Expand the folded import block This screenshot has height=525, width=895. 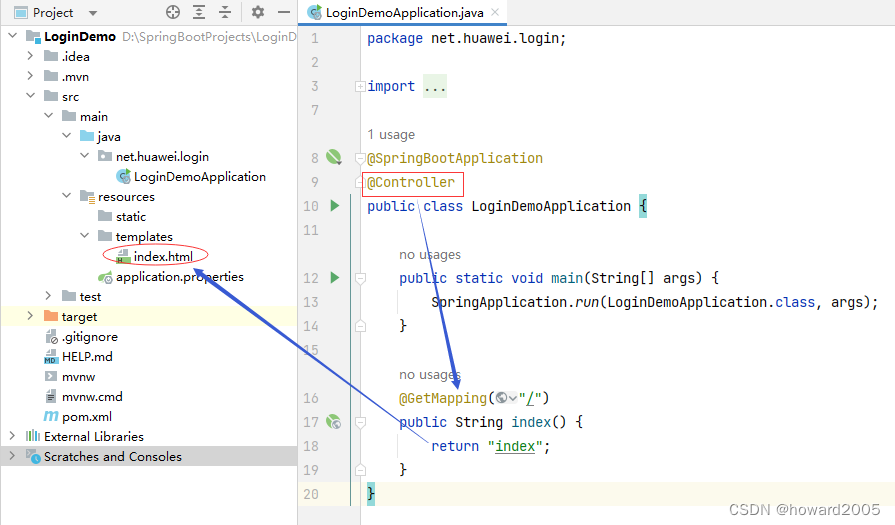coord(360,86)
